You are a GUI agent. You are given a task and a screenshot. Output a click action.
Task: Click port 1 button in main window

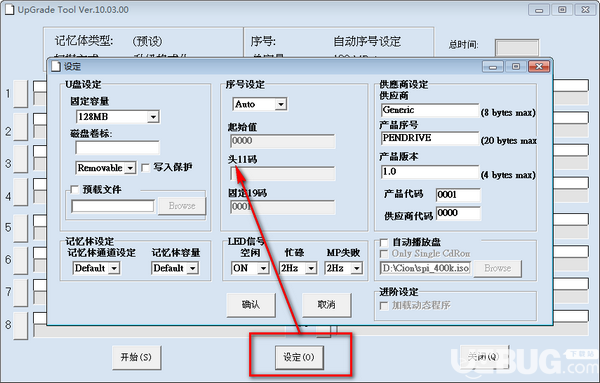pyautogui.click(x=21, y=94)
